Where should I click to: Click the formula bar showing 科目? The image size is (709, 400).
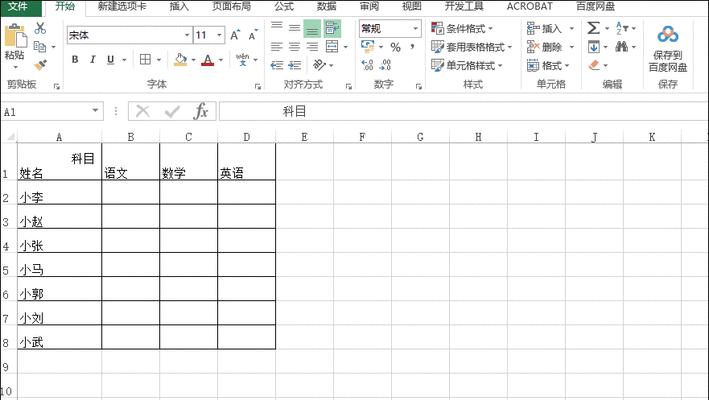[463, 111]
